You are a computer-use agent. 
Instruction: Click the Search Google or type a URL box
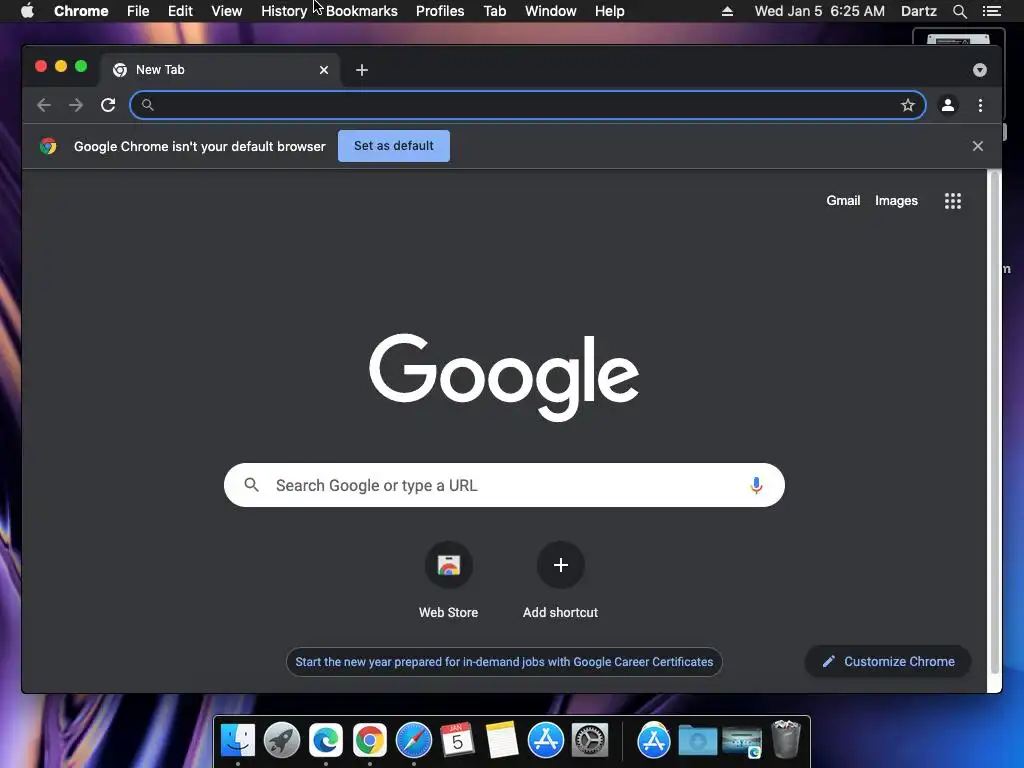click(x=504, y=485)
